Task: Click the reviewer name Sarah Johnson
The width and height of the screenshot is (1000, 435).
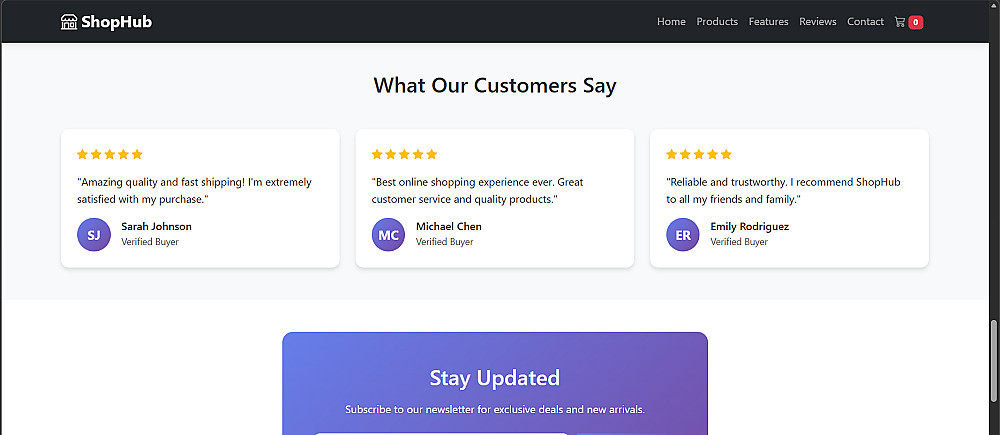Action: pyautogui.click(x=156, y=226)
